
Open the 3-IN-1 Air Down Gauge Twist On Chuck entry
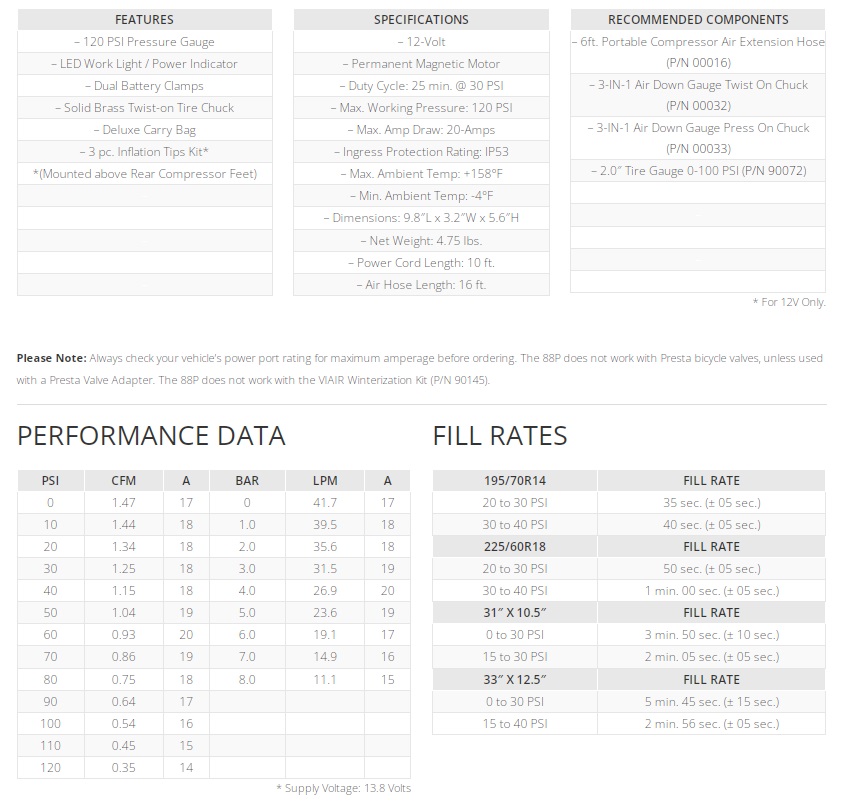pyautogui.click(x=698, y=95)
